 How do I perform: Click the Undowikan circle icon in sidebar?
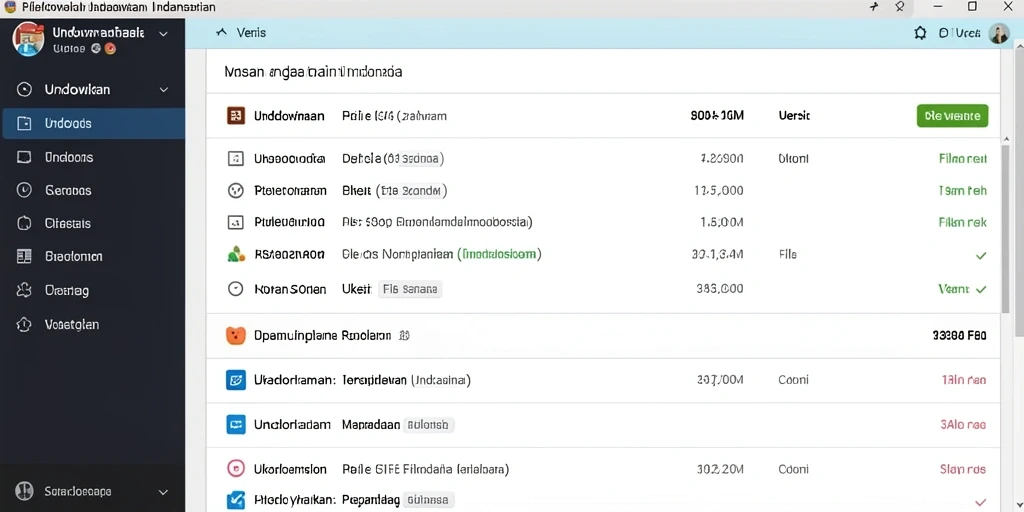(x=24, y=89)
